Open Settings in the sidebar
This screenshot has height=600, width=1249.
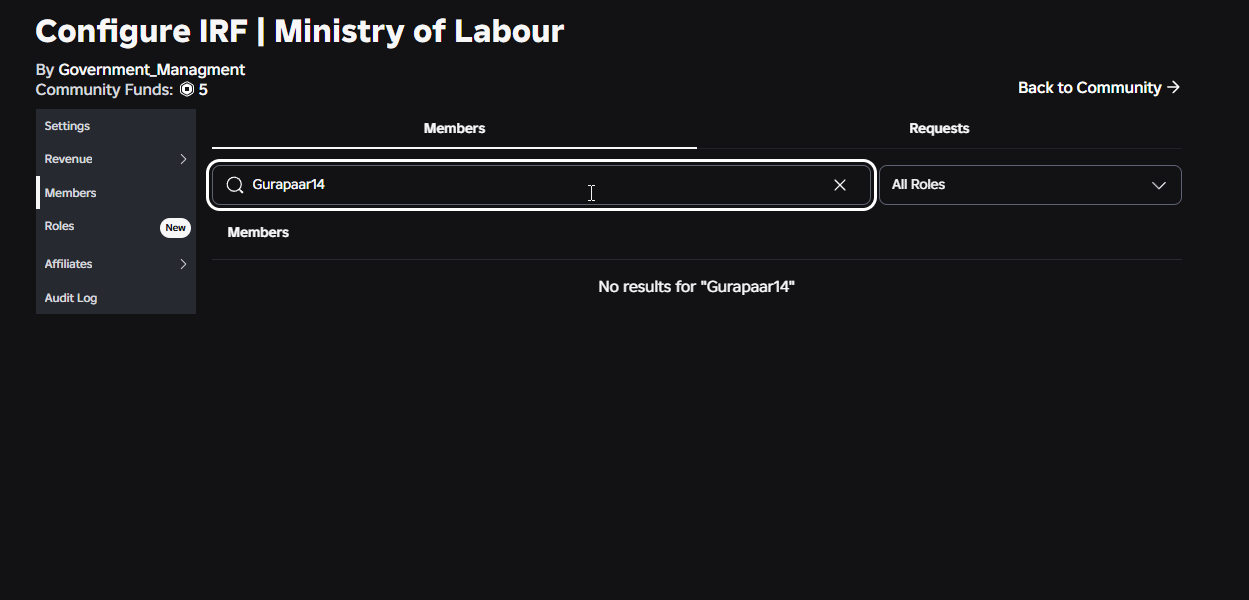point(67,126)
